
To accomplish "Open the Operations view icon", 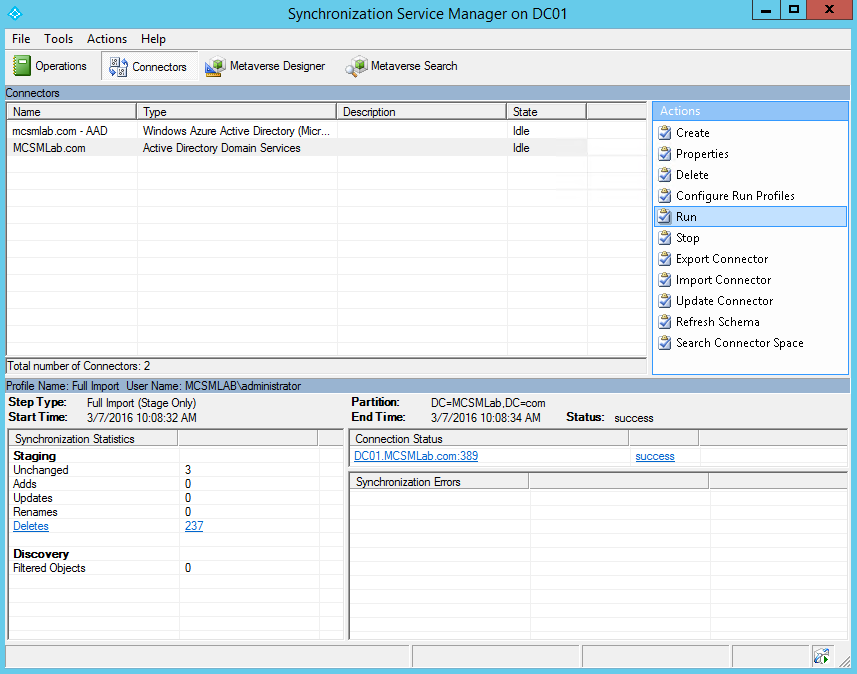I will [x=22, y=66].
